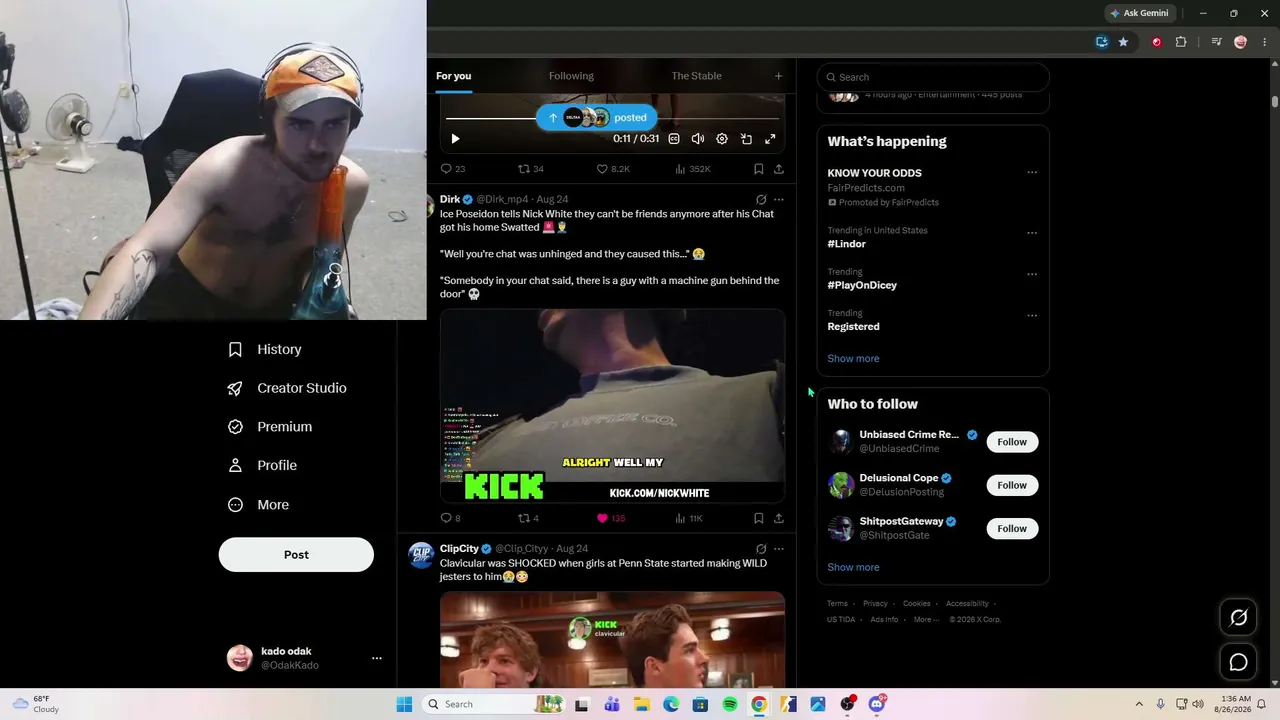Image resolution: width=1280 pixels, height=720 pixels.
Task: Open options for the KNOW YOUR ODDS promoted trend
Action: click(x=1032, y=172)
